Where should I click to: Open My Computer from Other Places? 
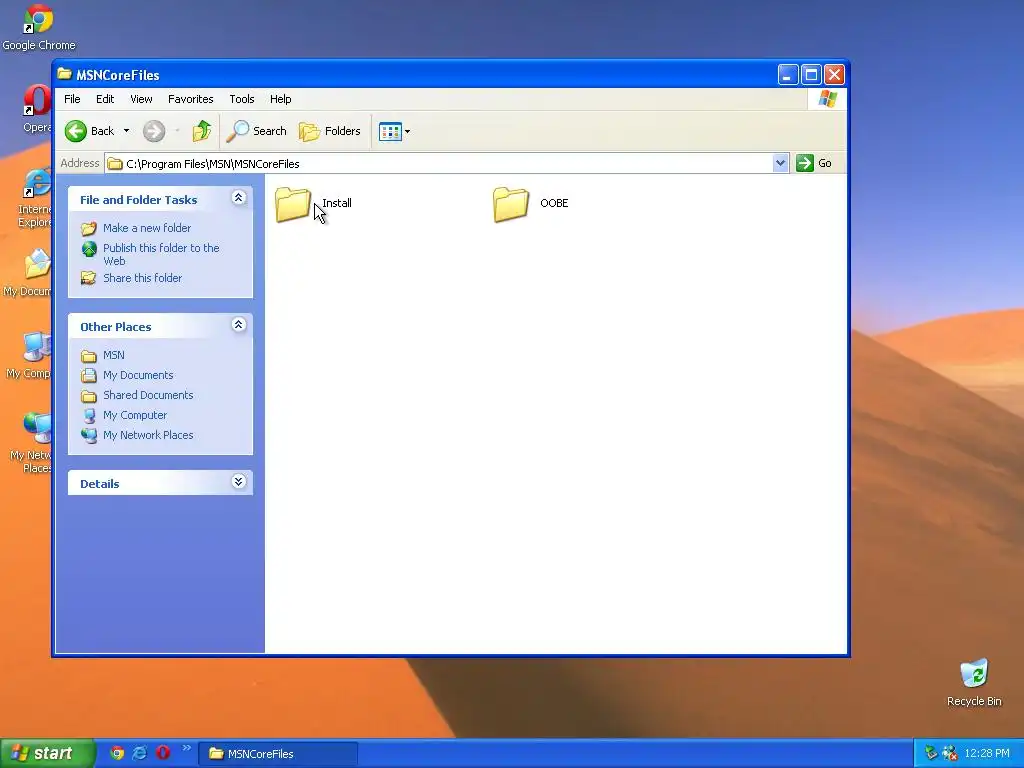tap(135, 415)
